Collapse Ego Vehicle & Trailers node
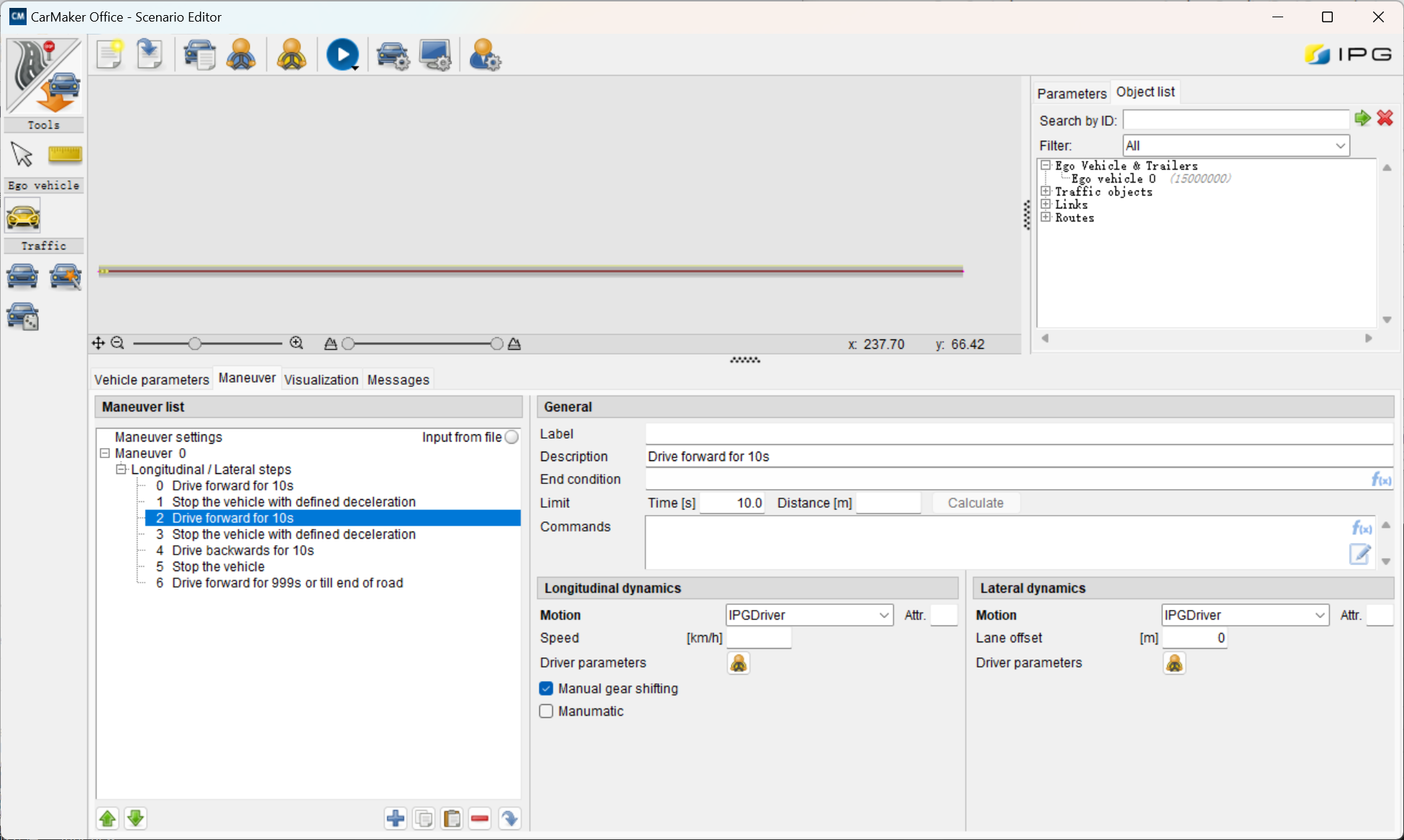Image resolution: width=1404 pixels, height=840 pixels. 1046,165
